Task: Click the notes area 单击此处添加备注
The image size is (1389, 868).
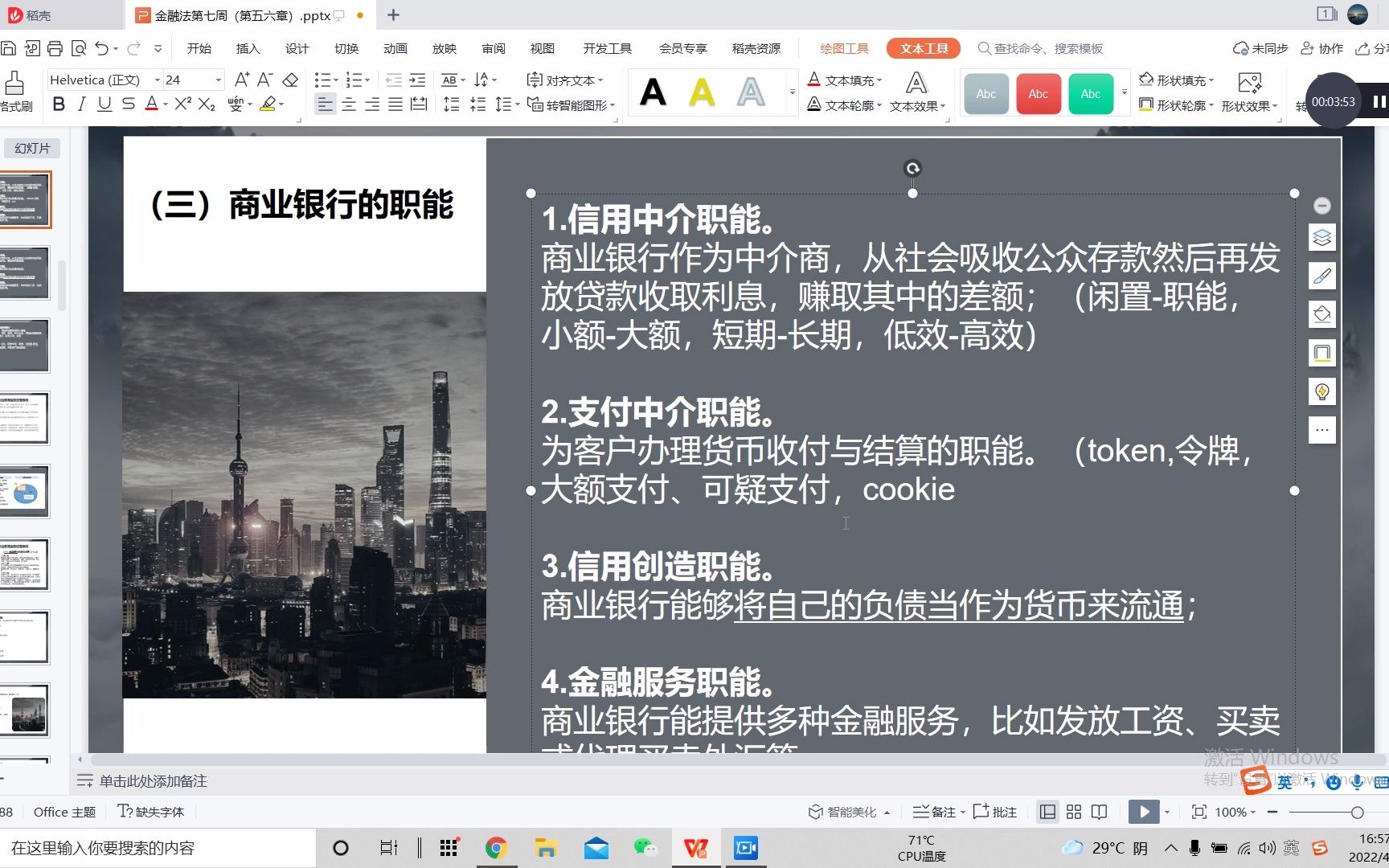Action: point(153,780)
